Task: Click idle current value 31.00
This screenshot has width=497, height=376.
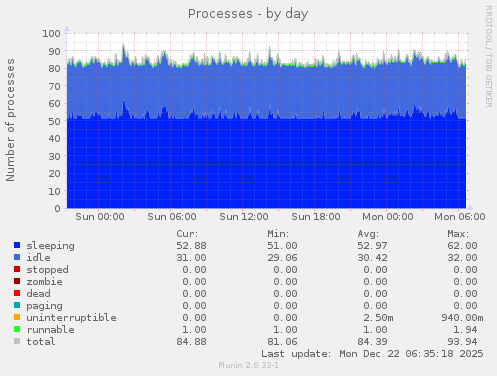Action: point(191,258)
